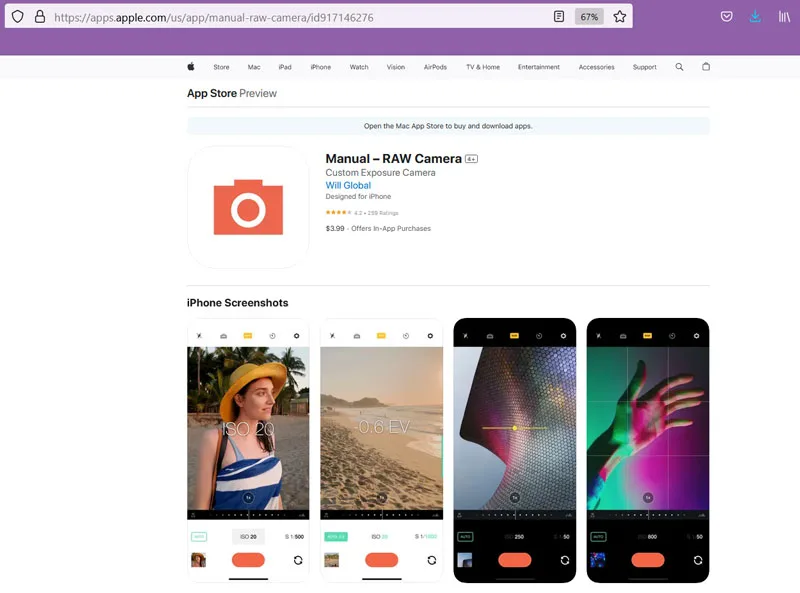Image resolution: width=800 pixels, height=593 pixels.
Task: Click the star rating 4.2 text
Action: 362,213
